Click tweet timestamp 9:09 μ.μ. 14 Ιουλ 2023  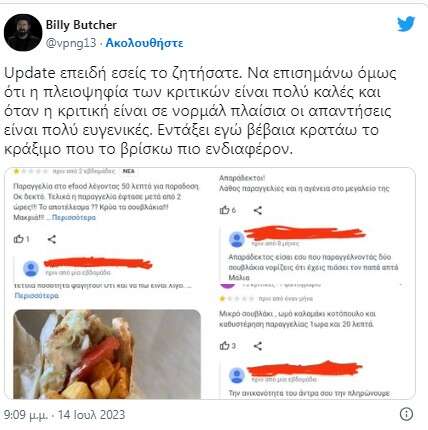click(x=64, y=415)
